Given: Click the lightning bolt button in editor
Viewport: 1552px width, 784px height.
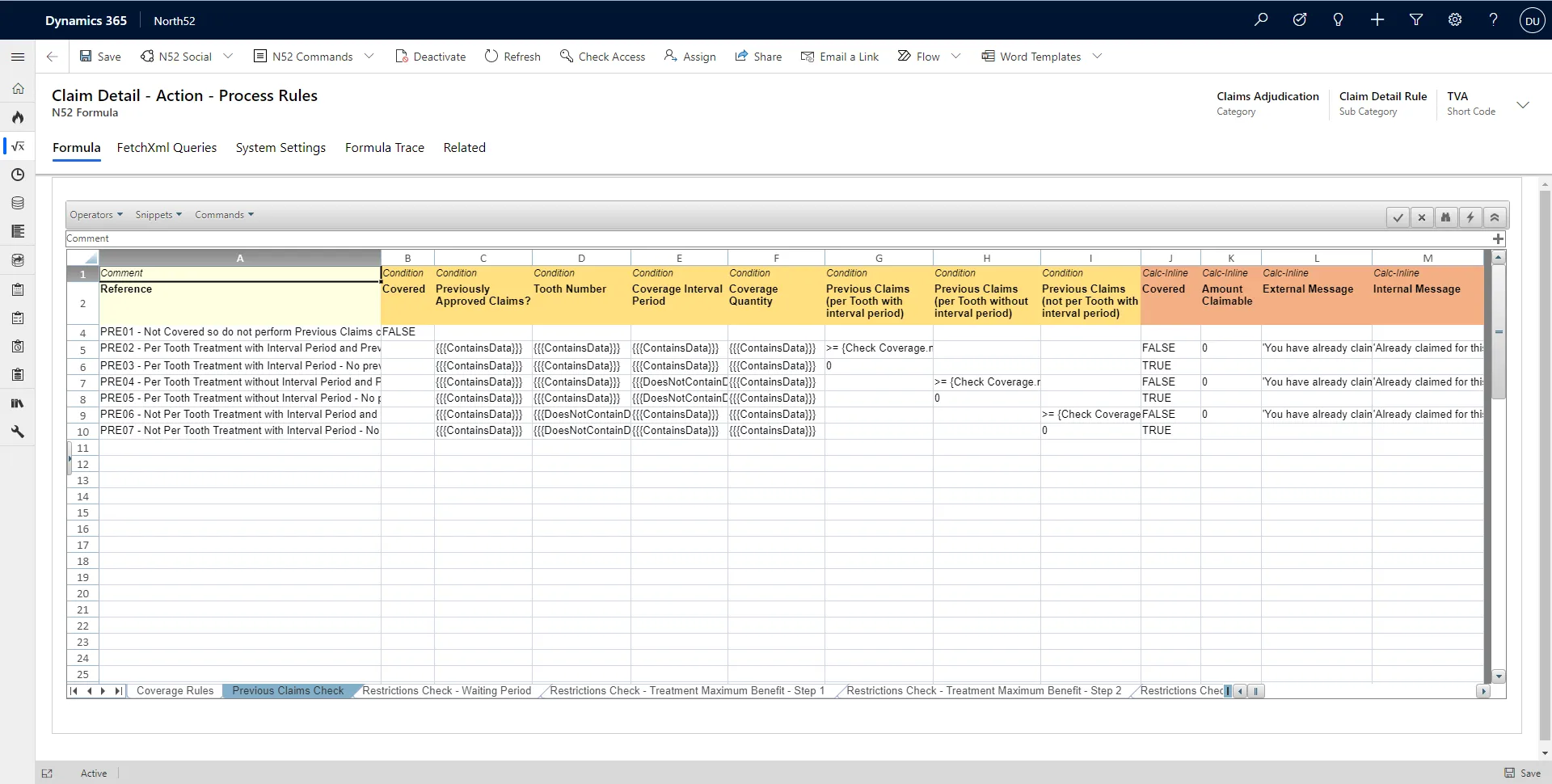Looking at the screenshot, I should [x=1470, y=217].
